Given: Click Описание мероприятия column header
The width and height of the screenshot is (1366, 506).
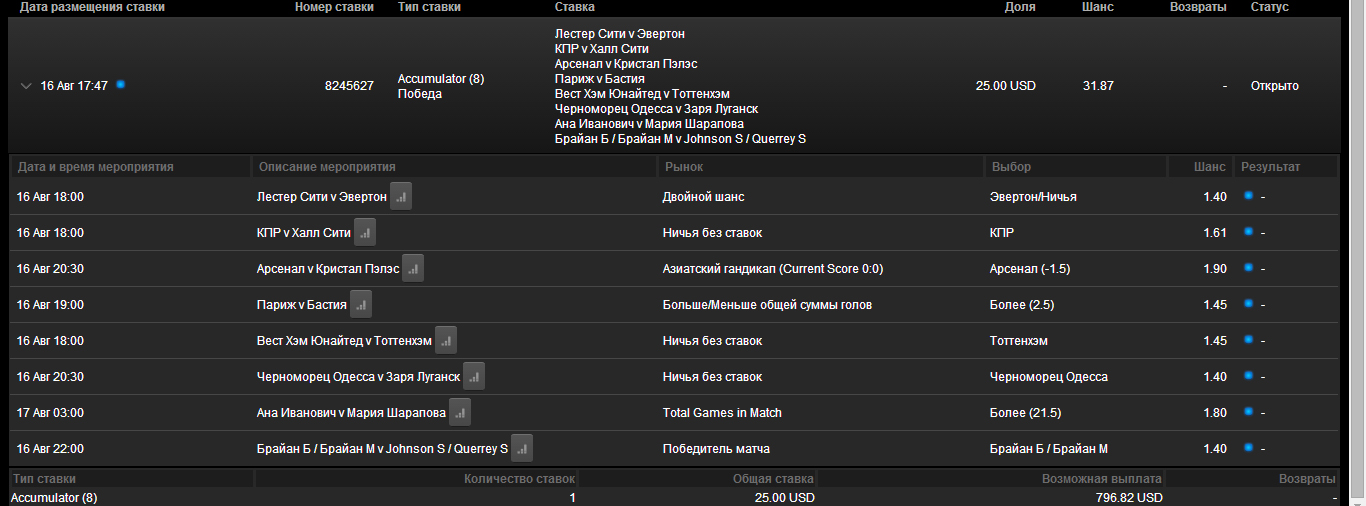Looking at the screenshot, I should [327, 167].
